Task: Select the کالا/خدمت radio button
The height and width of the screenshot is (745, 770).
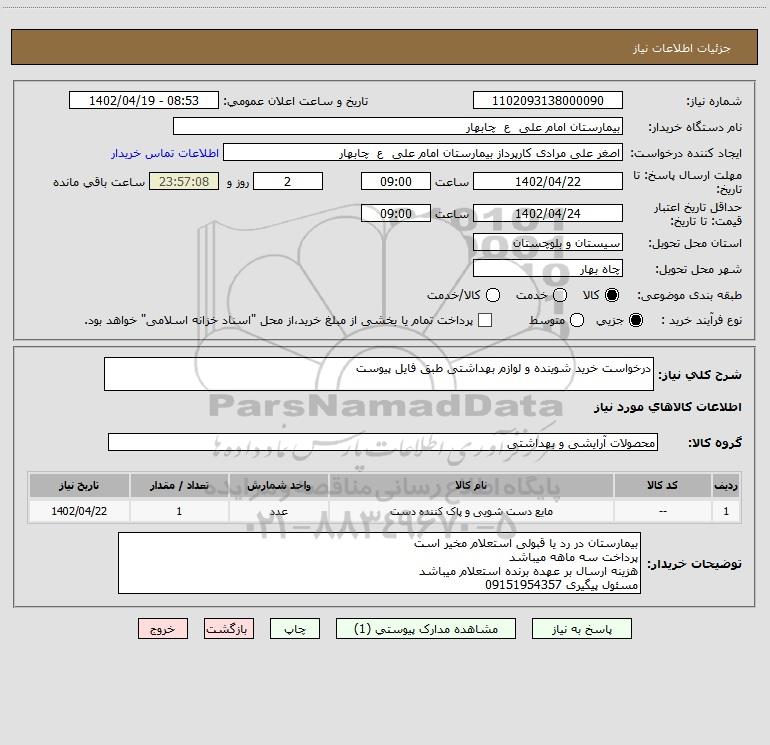Action: point(493,295)
